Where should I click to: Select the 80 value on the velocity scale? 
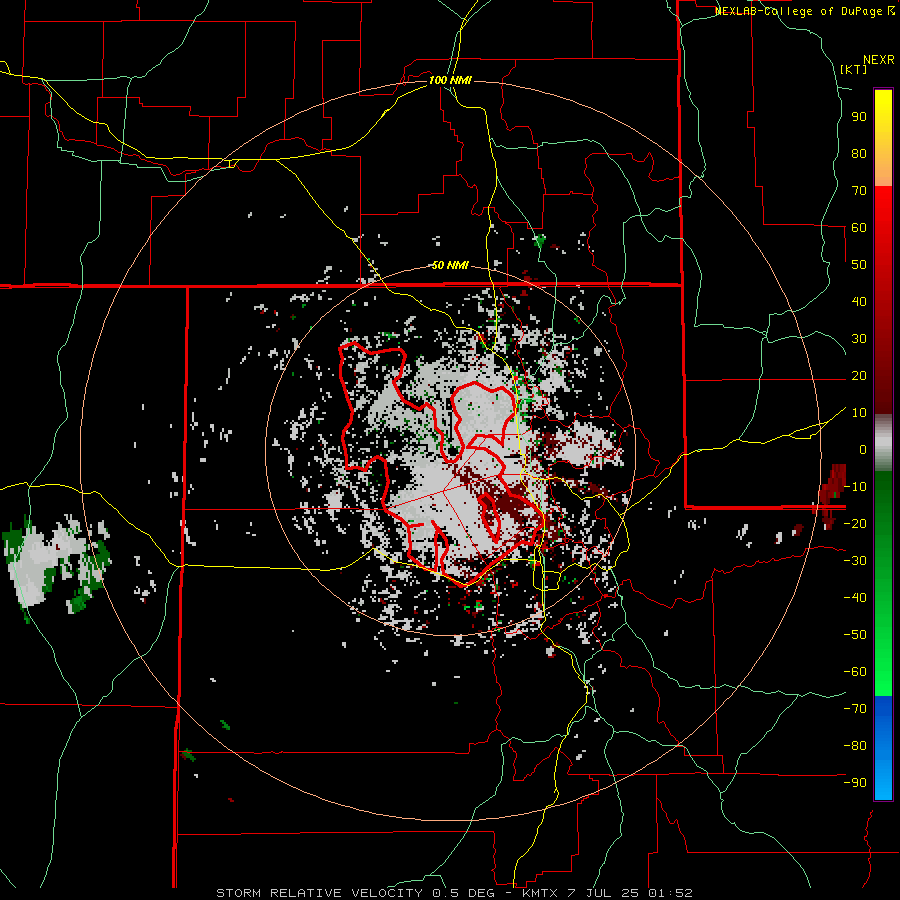(x=859, y=153)
